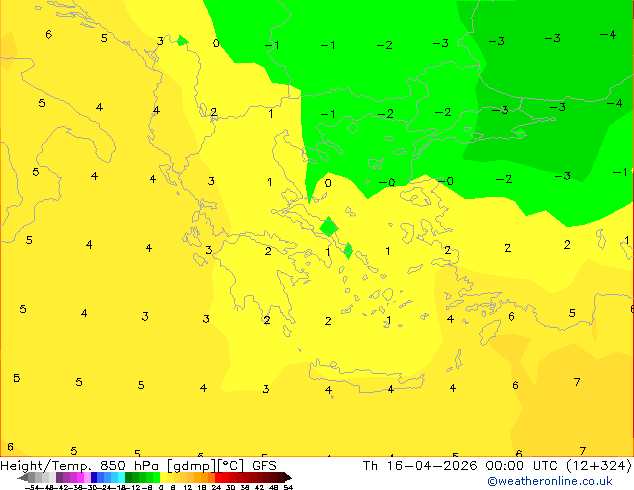
Task: Click the "Height/Temp." title text
Action: point(47,465)
